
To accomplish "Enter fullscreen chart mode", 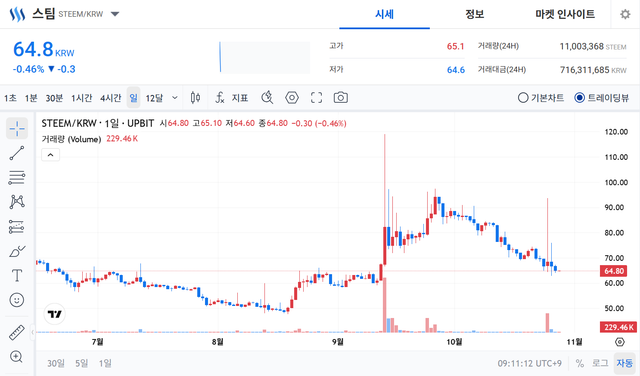I will point(316,98).
